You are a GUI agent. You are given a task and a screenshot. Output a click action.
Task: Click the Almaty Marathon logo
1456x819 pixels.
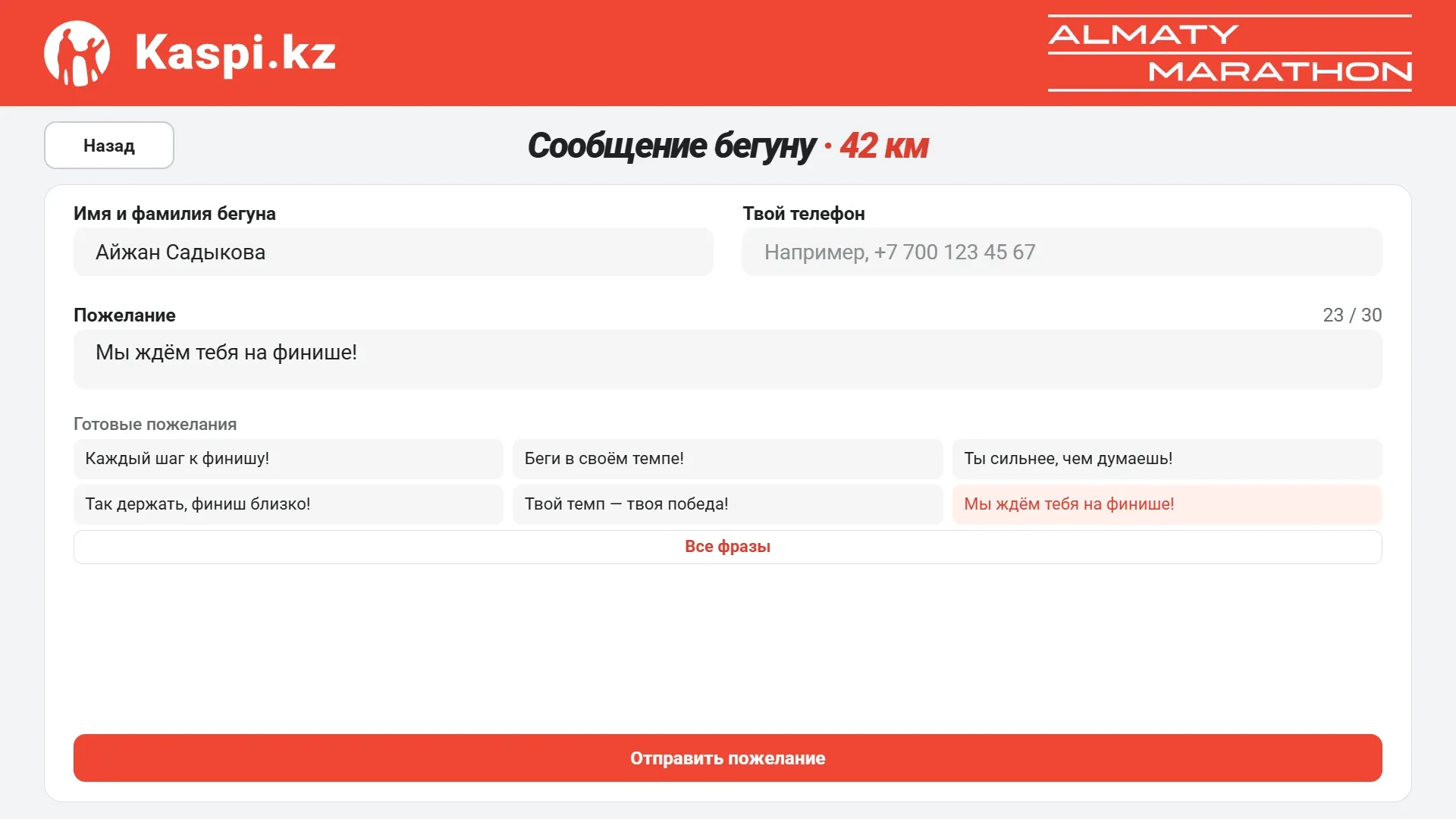[x=1229, y=53]
